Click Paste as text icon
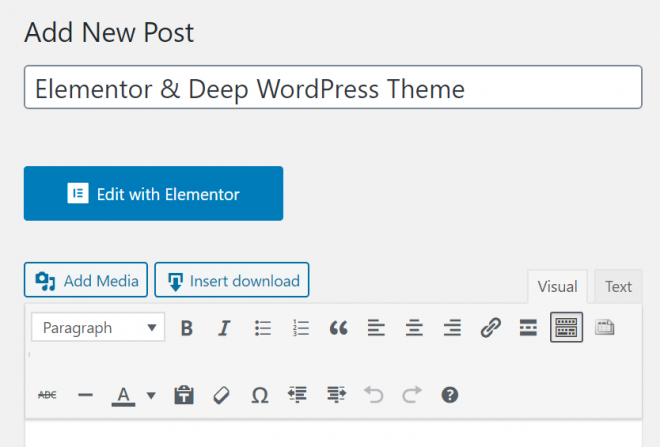This screenshot has width=660, height=447. click(184, 395)
